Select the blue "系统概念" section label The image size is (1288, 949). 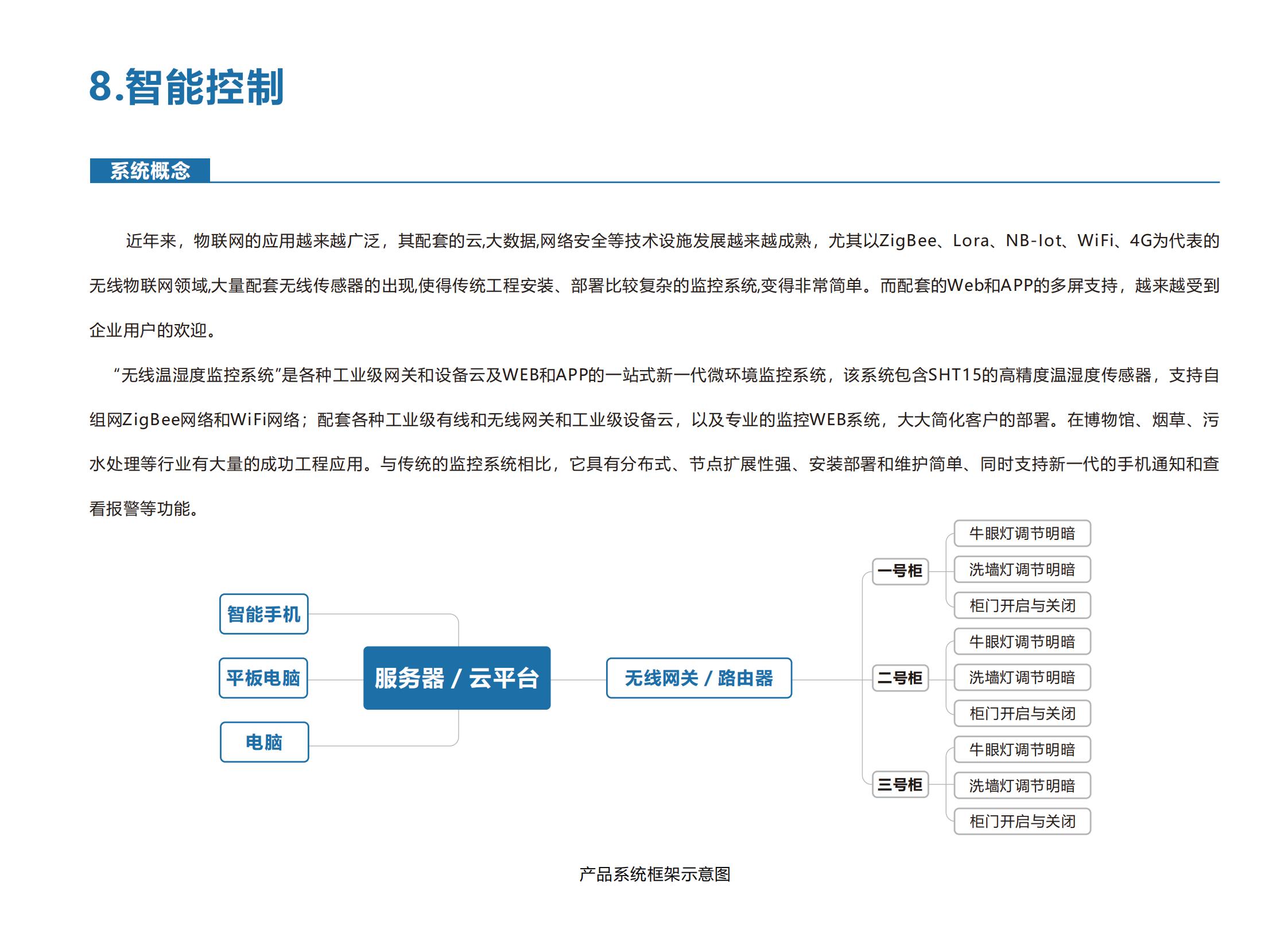(x=149, y=170)
